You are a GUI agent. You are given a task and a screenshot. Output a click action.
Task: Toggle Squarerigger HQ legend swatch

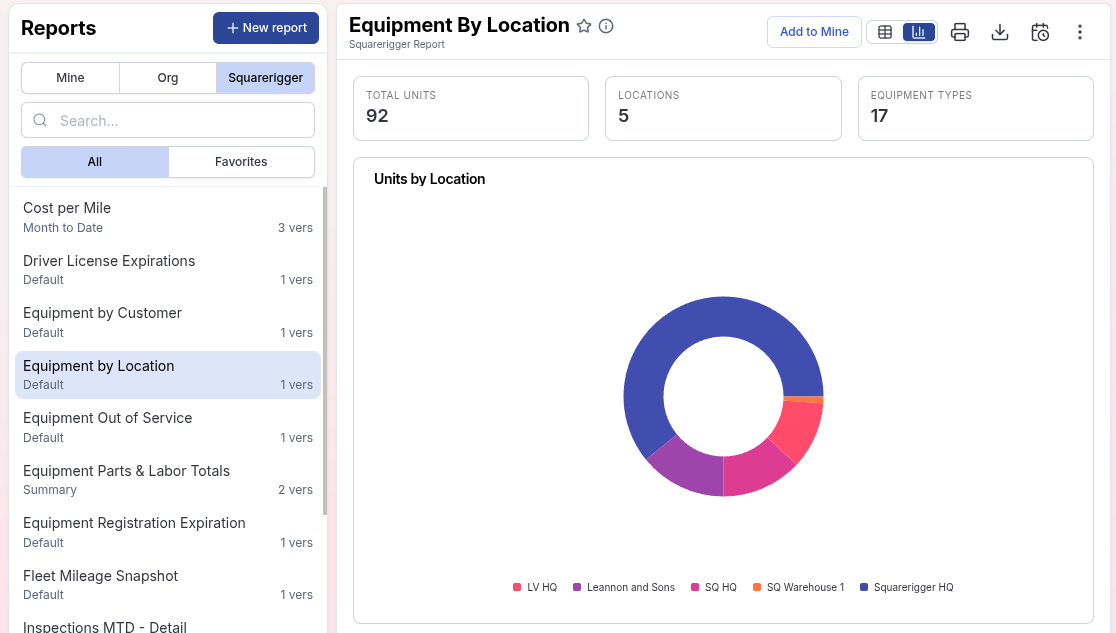(864, 587)
